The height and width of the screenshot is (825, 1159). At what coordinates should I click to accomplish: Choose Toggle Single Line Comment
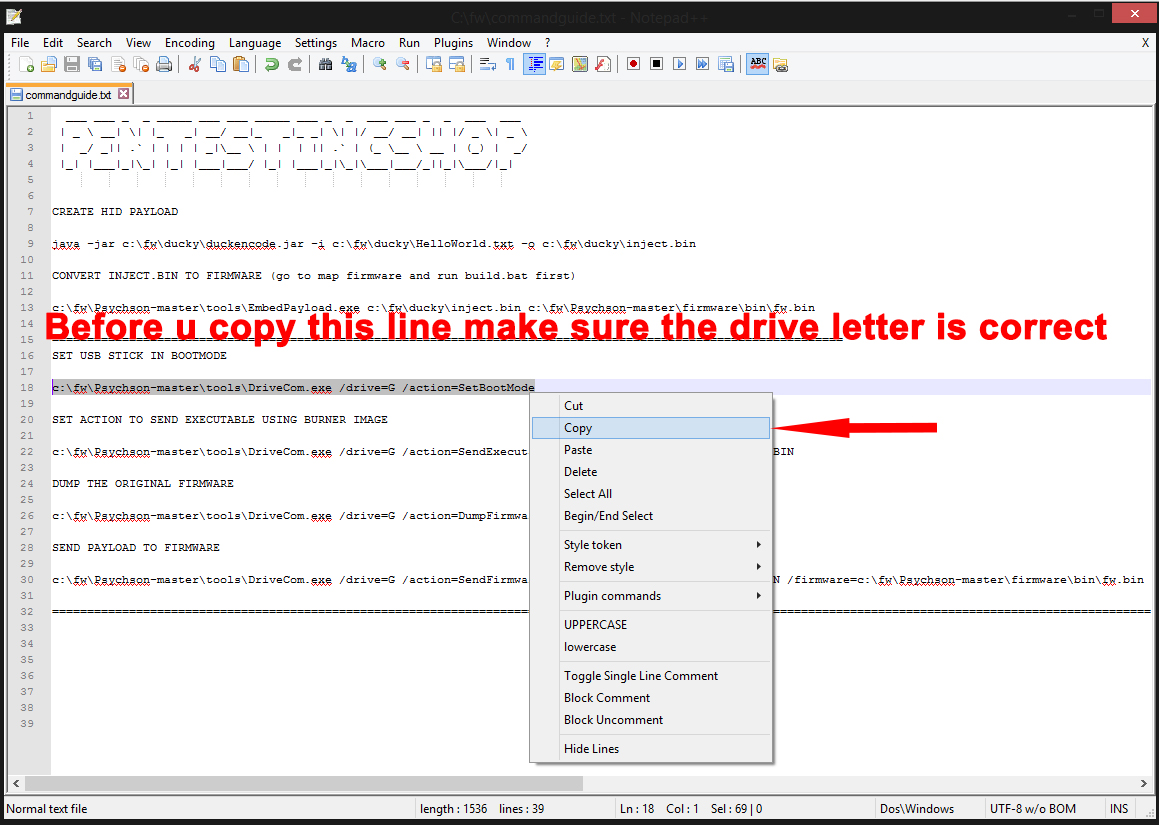(x=651, y=676)
